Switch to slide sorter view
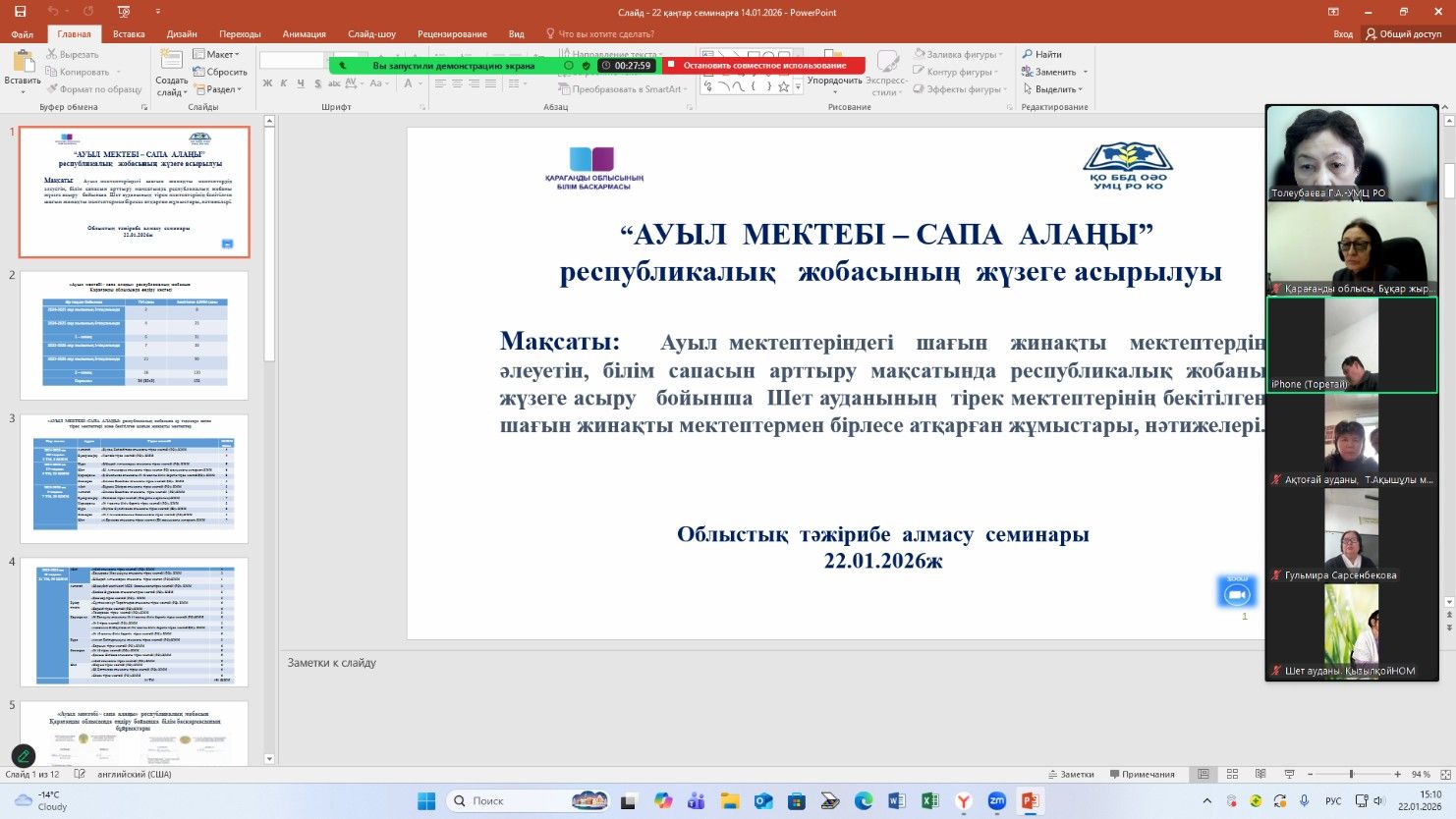1456x819 pixels. coord(1232,775)
